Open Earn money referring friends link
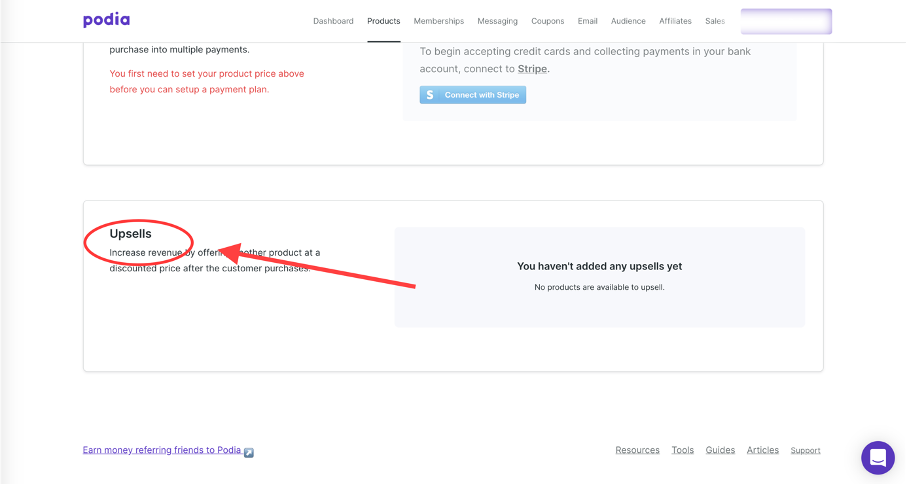The height and width of the screenshot is (484, 906). (162, 450)
